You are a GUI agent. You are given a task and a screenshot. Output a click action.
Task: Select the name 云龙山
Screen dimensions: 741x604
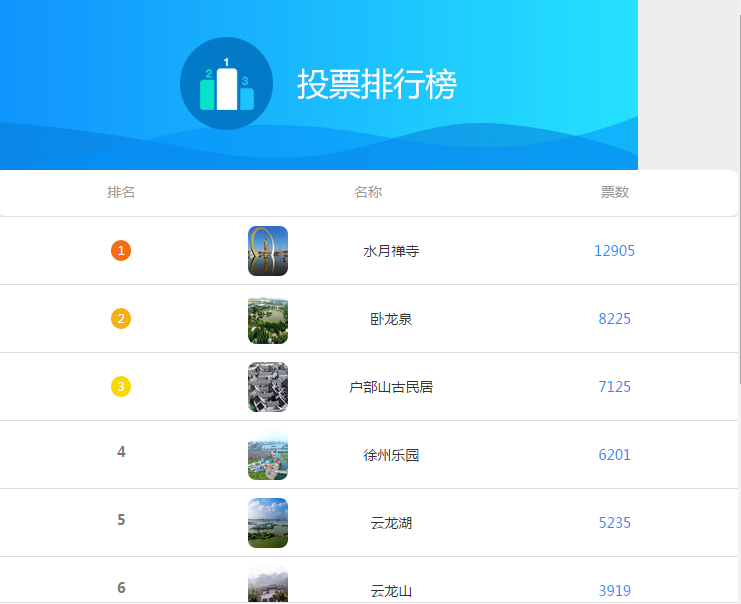391,591
